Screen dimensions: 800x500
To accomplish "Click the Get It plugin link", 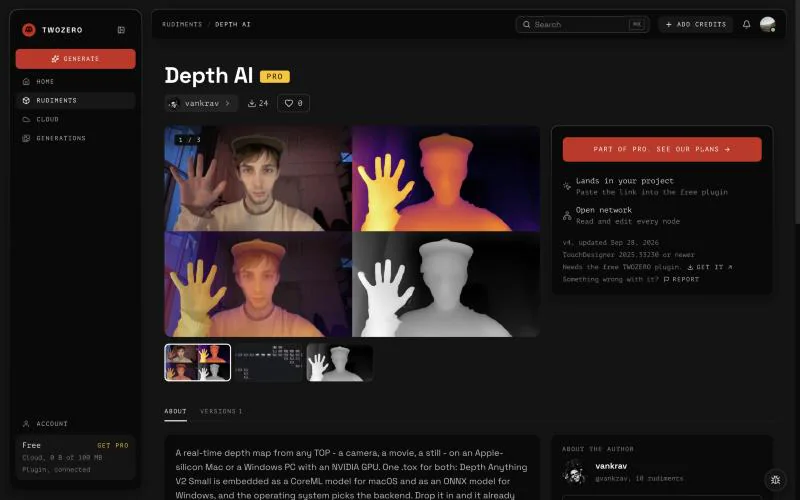I will click(x=710, y=267).
